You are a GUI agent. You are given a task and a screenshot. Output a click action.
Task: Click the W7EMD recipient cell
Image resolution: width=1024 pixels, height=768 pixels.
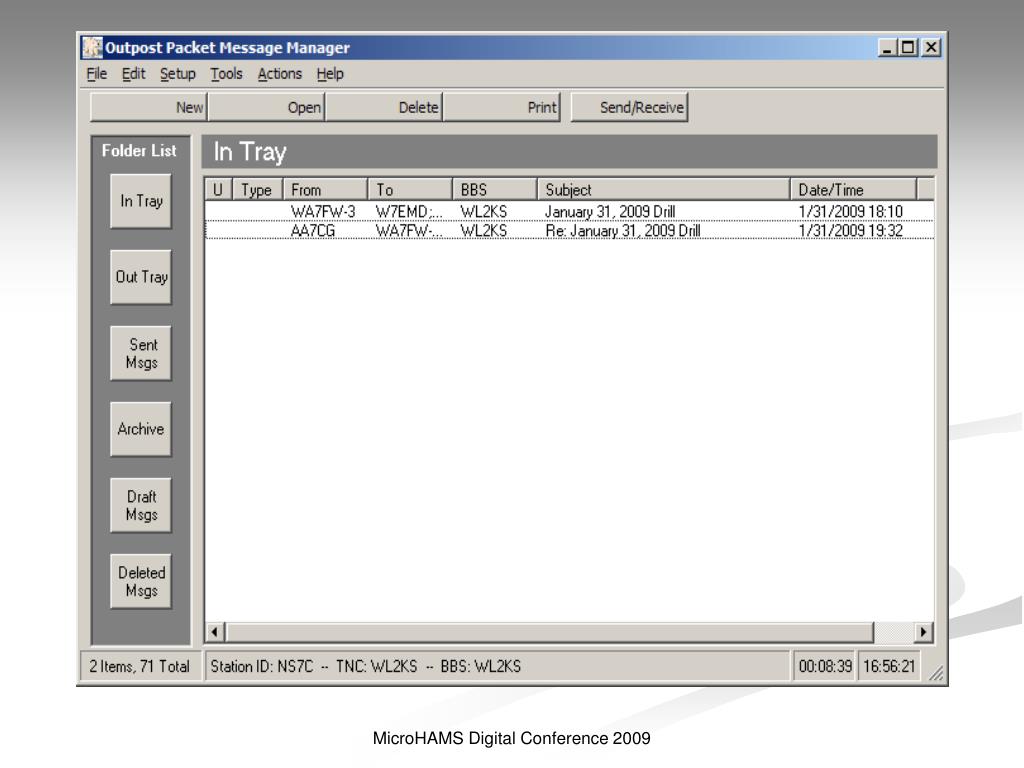409,212
